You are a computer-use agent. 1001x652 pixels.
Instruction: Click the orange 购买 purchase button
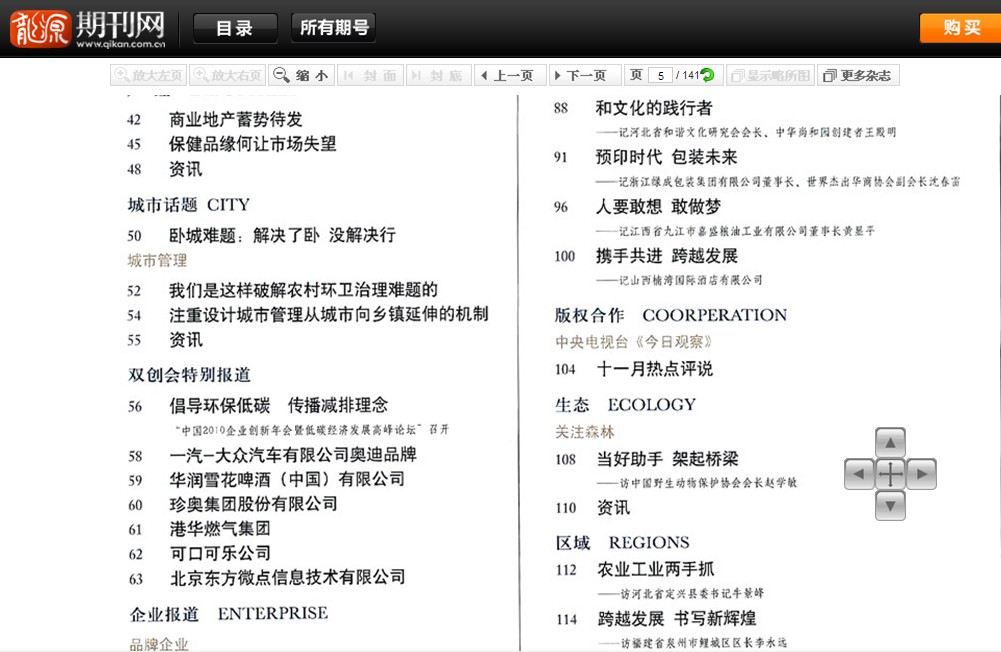[959, 28]
